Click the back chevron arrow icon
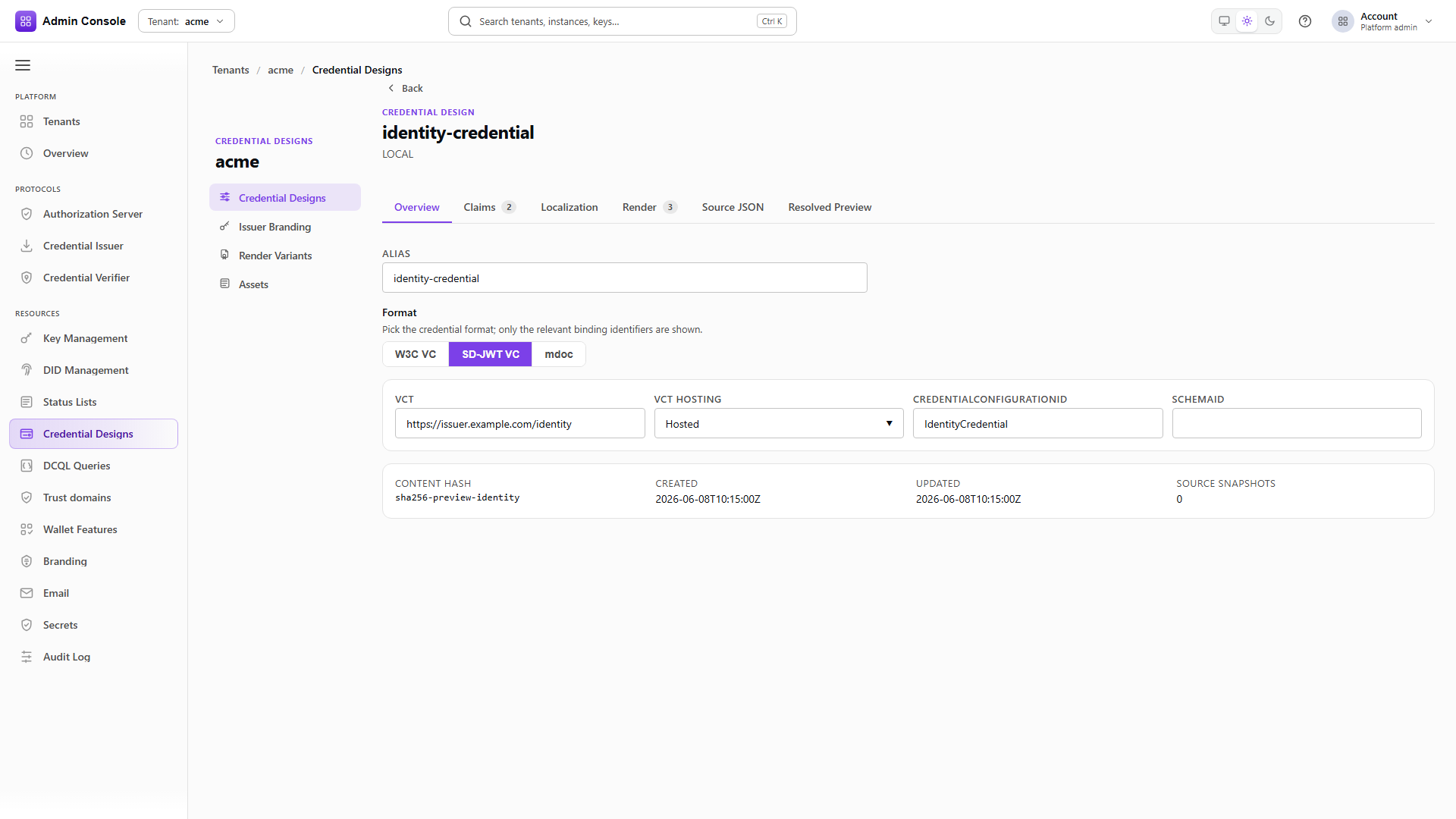Screen dimensions: 1456x819 pyautogui.click(x=391, y=88)
